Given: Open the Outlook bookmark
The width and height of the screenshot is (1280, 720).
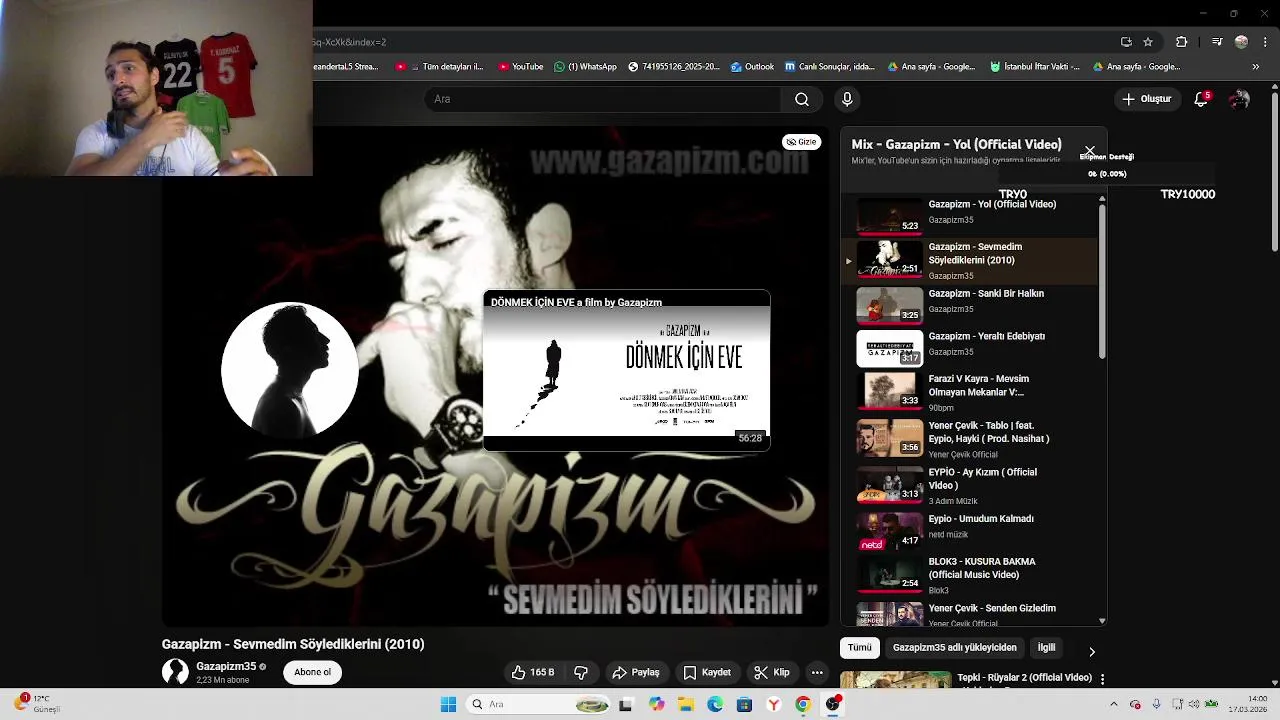Looking at the screenshot, I should click(752, 67).
